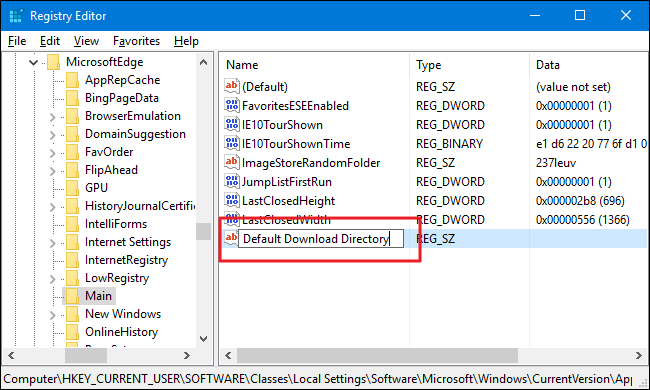Screen dimensions: 650x390
Task: Click the tree pane scroll right arrow
Action: [187, 356]
